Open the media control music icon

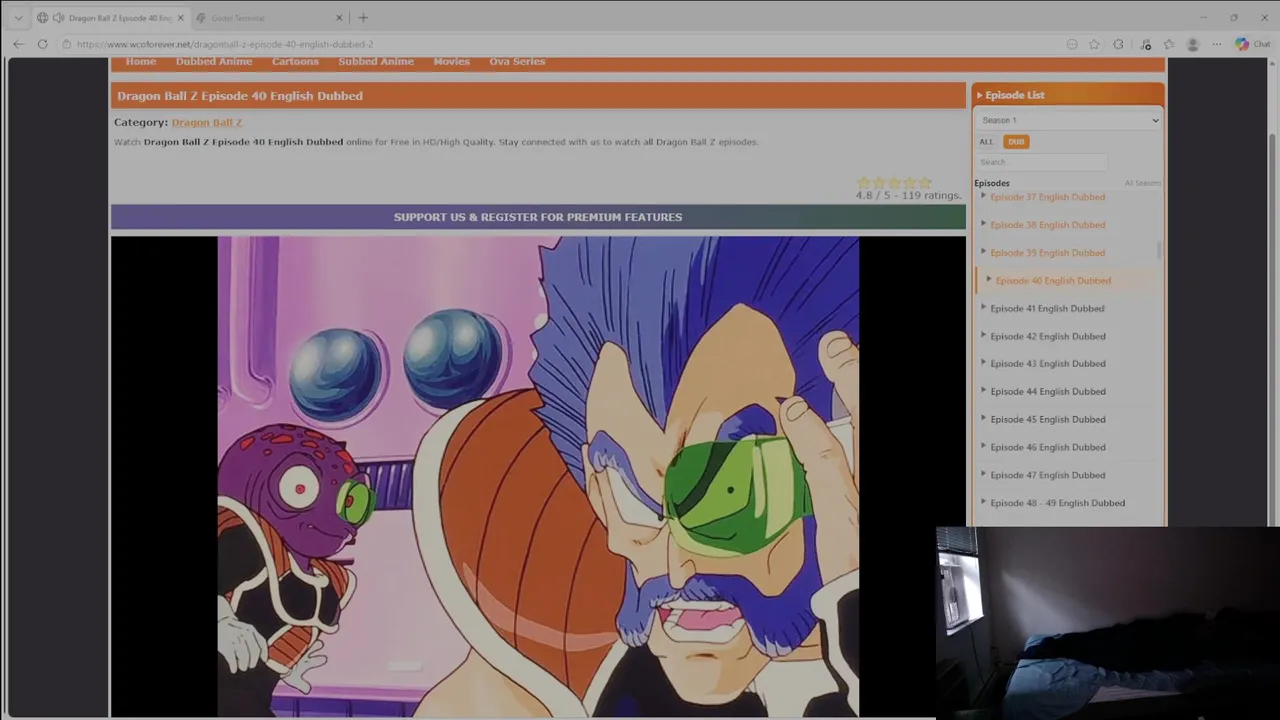(x=1145, y=44)
